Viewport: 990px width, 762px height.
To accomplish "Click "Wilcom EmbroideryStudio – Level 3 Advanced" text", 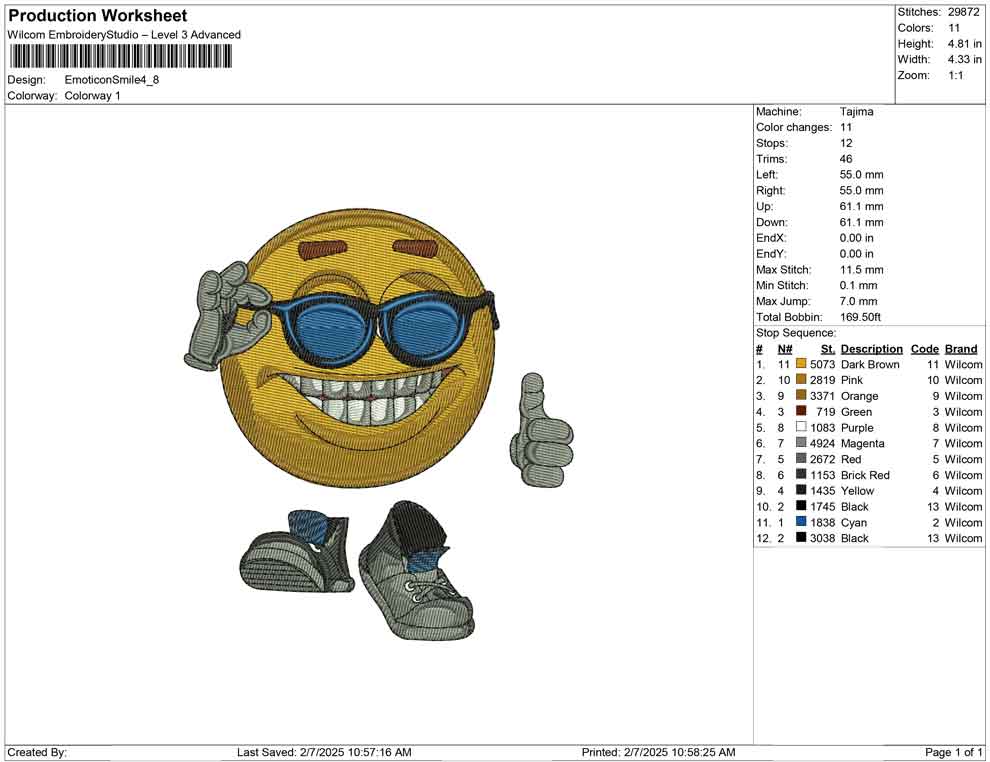I will [x=124, y=35].
